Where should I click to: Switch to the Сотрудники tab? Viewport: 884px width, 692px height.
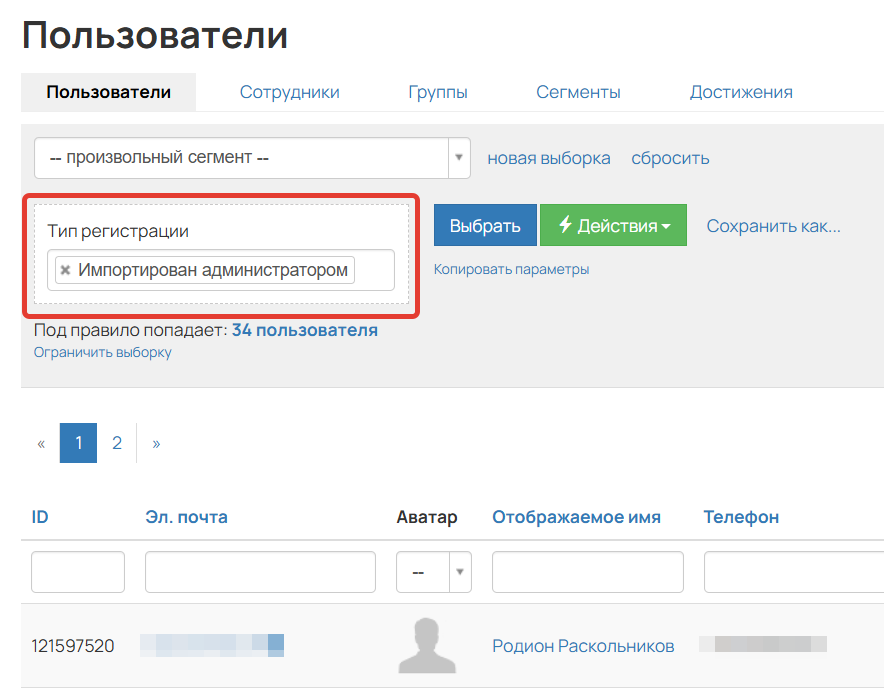pyautogui.click(x=288, y=91)
